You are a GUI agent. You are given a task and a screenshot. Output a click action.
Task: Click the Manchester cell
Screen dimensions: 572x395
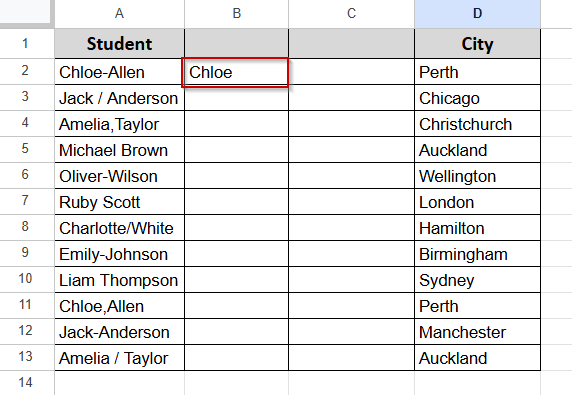click(478, 332)
